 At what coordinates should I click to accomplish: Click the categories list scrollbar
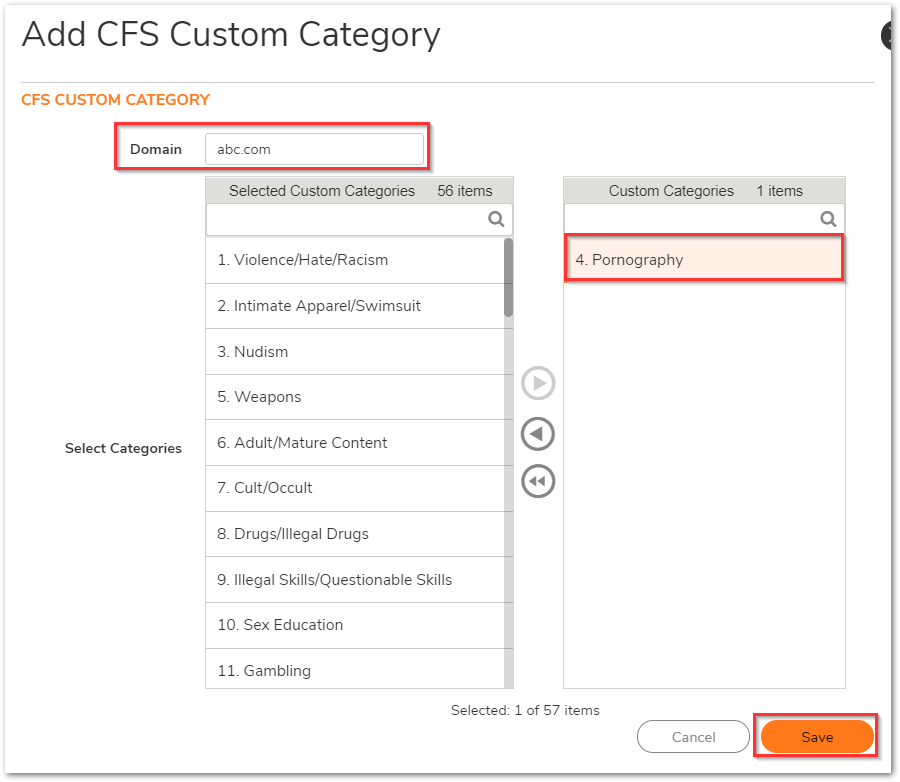(509, 462)
